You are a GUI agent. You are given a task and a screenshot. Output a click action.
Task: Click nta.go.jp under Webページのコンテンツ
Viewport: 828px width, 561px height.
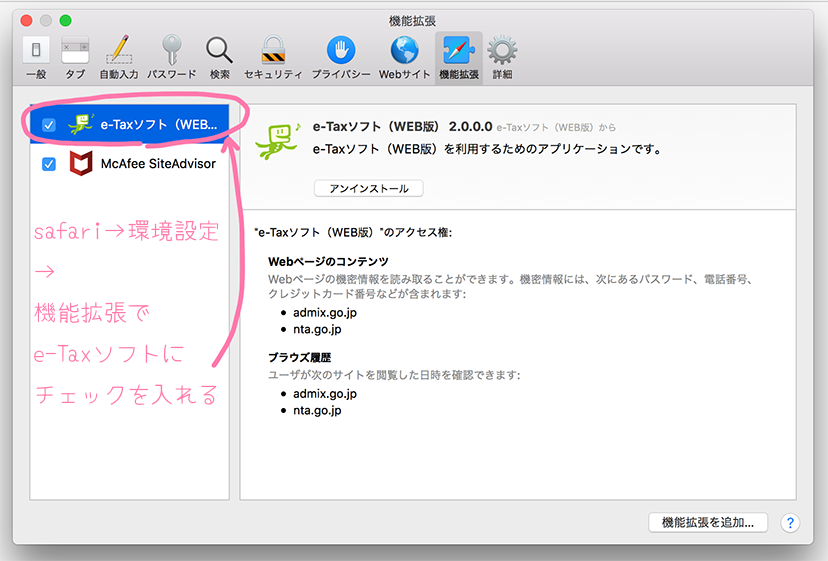point(317,329)
